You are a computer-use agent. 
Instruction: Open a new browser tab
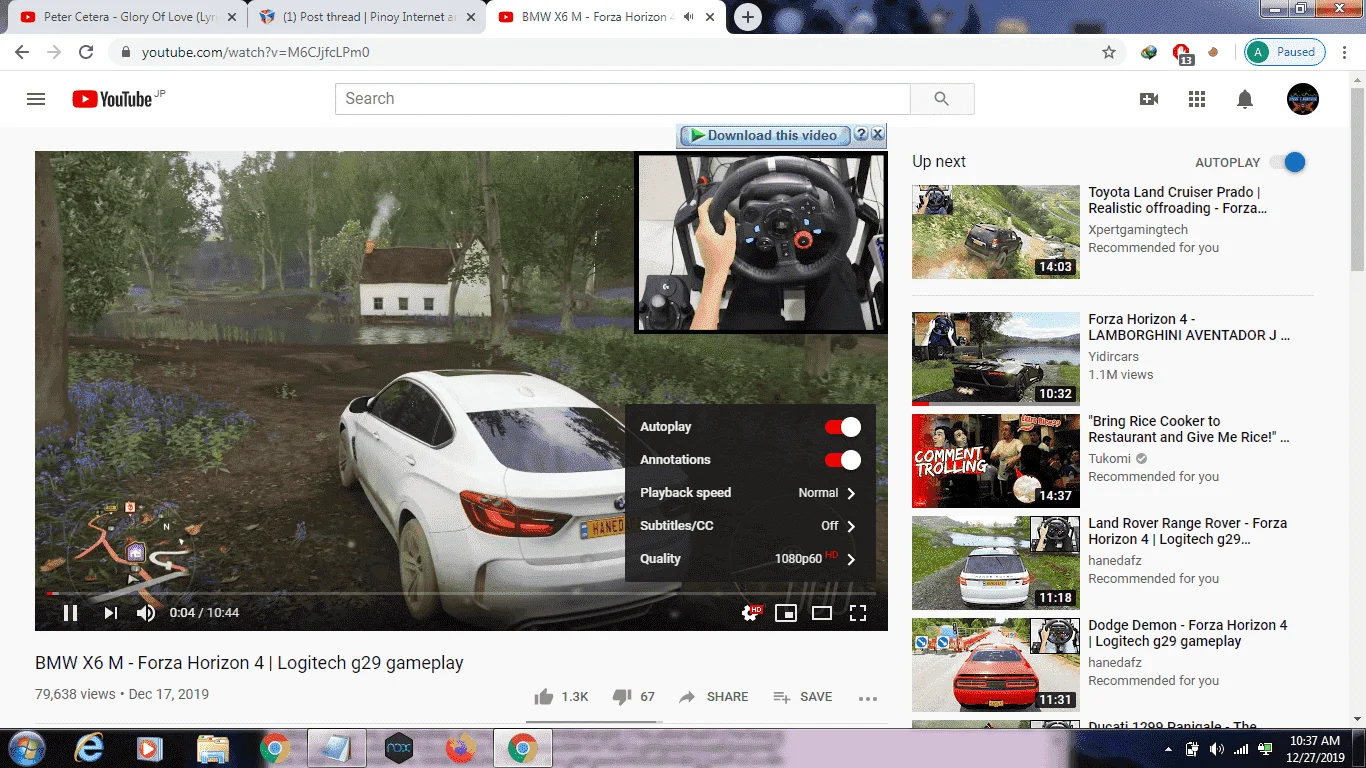pos(747,17)
